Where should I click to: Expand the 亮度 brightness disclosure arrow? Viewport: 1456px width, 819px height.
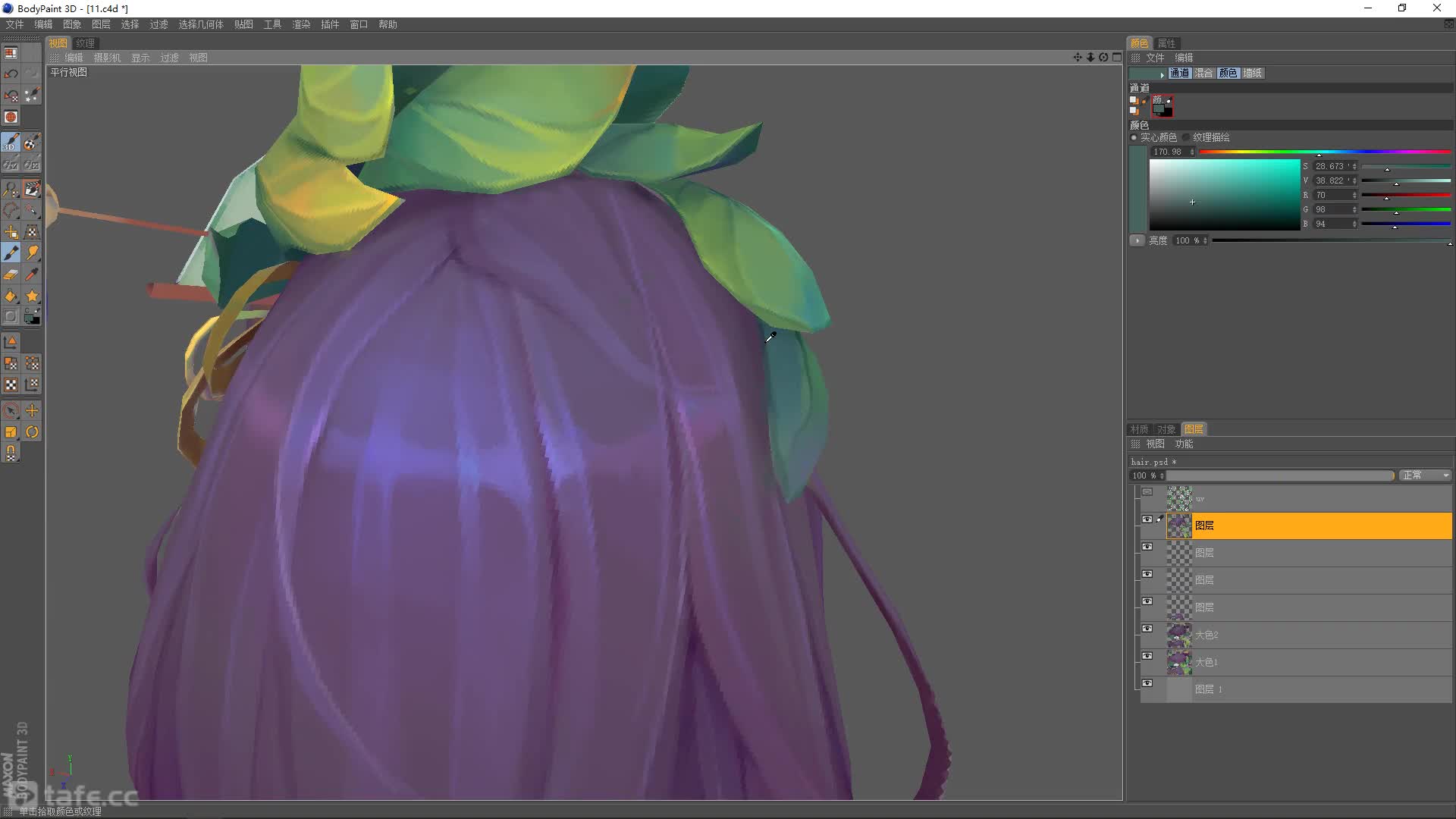[x=1137, y=240]
